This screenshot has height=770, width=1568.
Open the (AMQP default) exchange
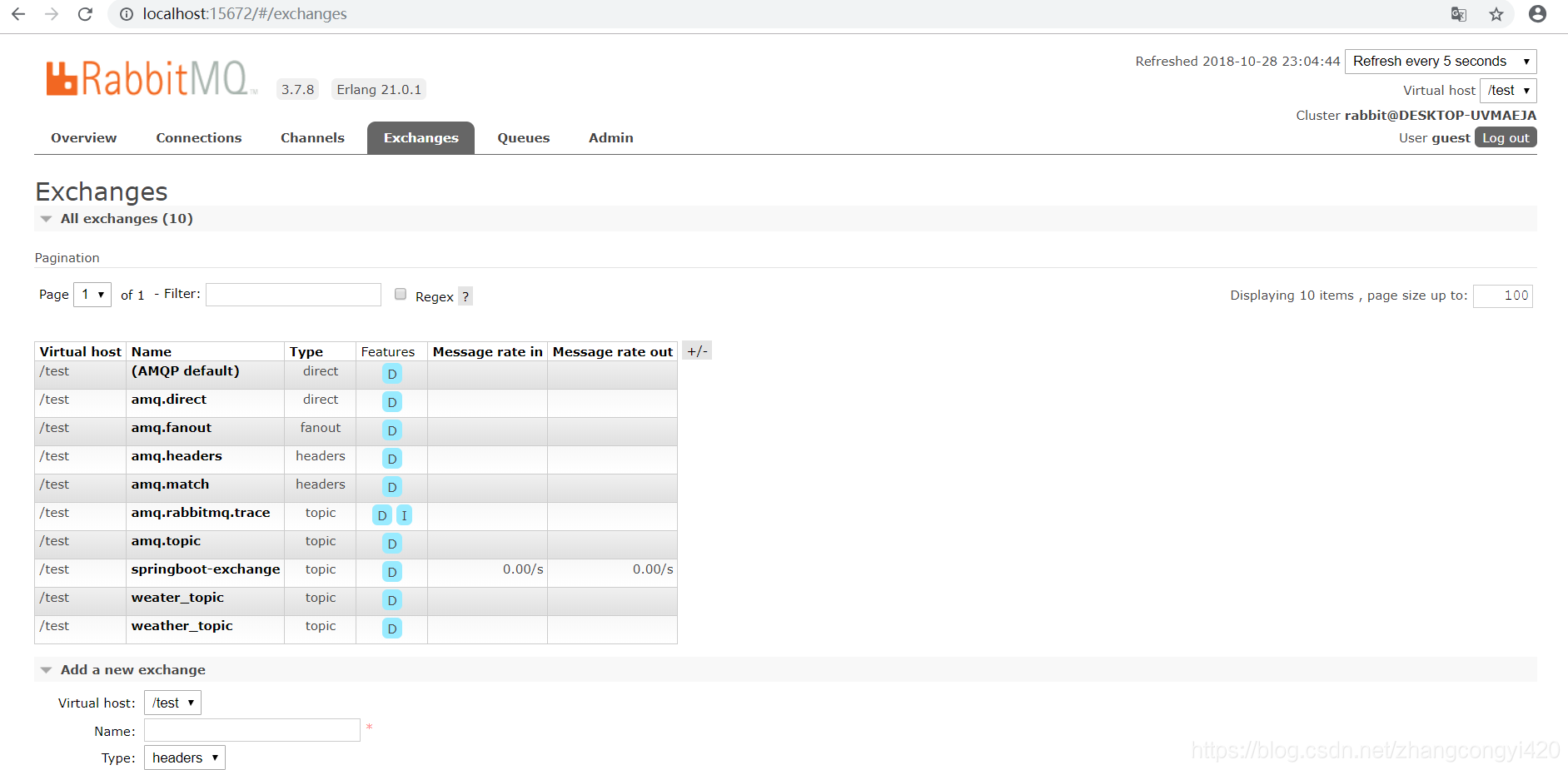185,371
